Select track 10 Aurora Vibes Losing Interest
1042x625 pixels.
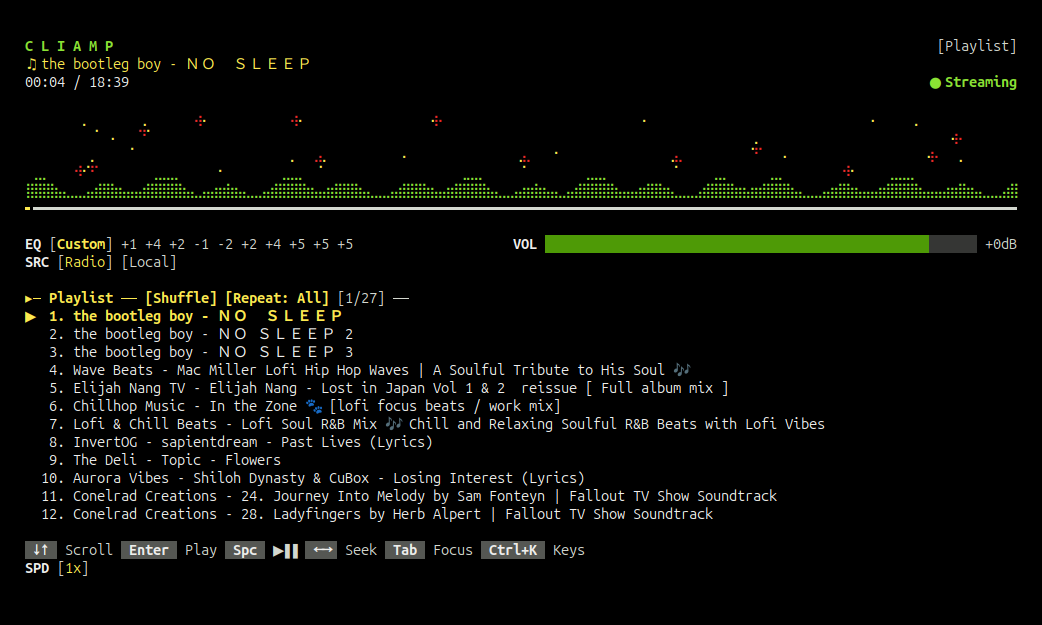tap(313, 477)
